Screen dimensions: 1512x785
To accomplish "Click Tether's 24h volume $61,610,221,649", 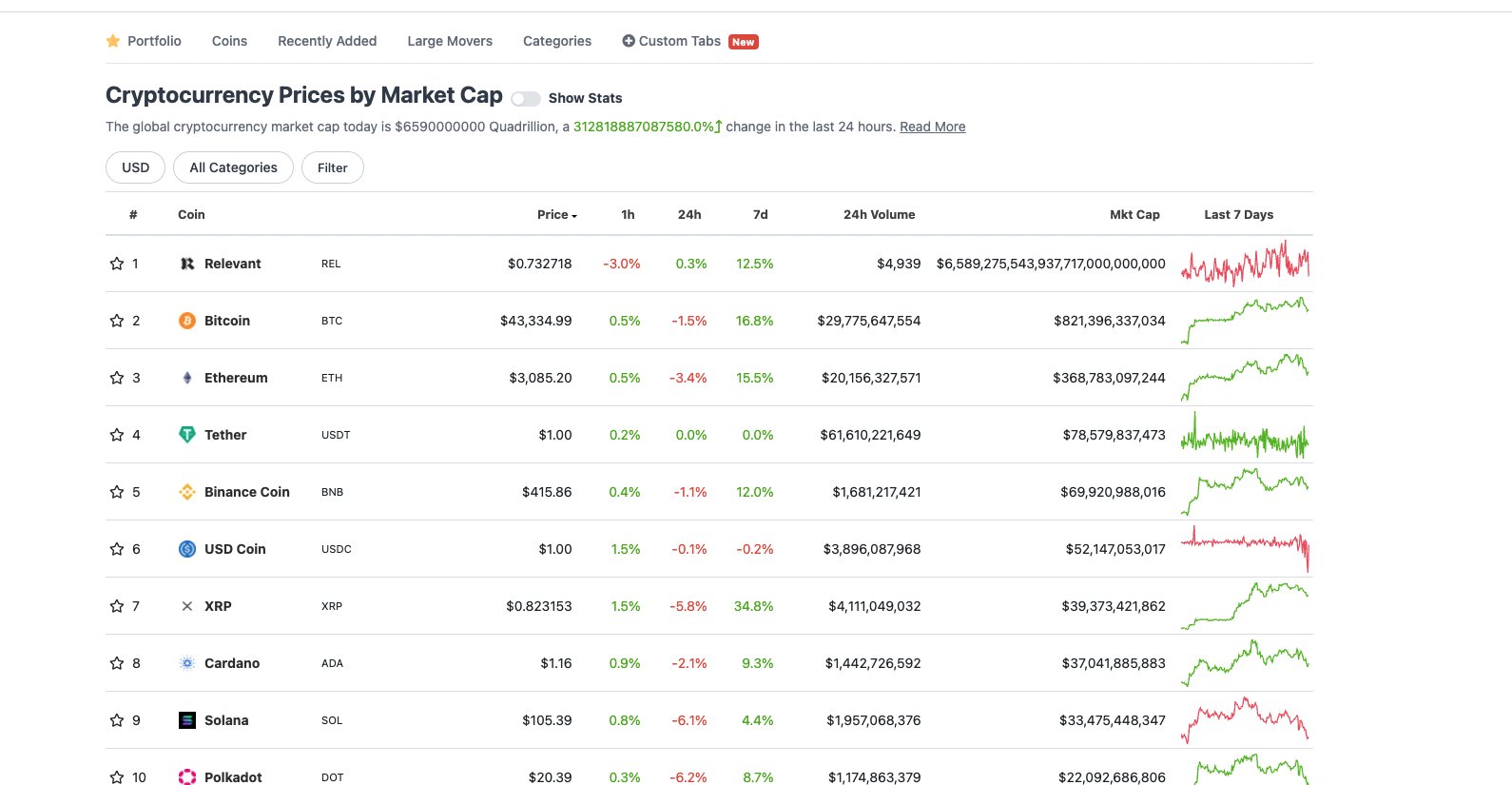I will (870, 435).
